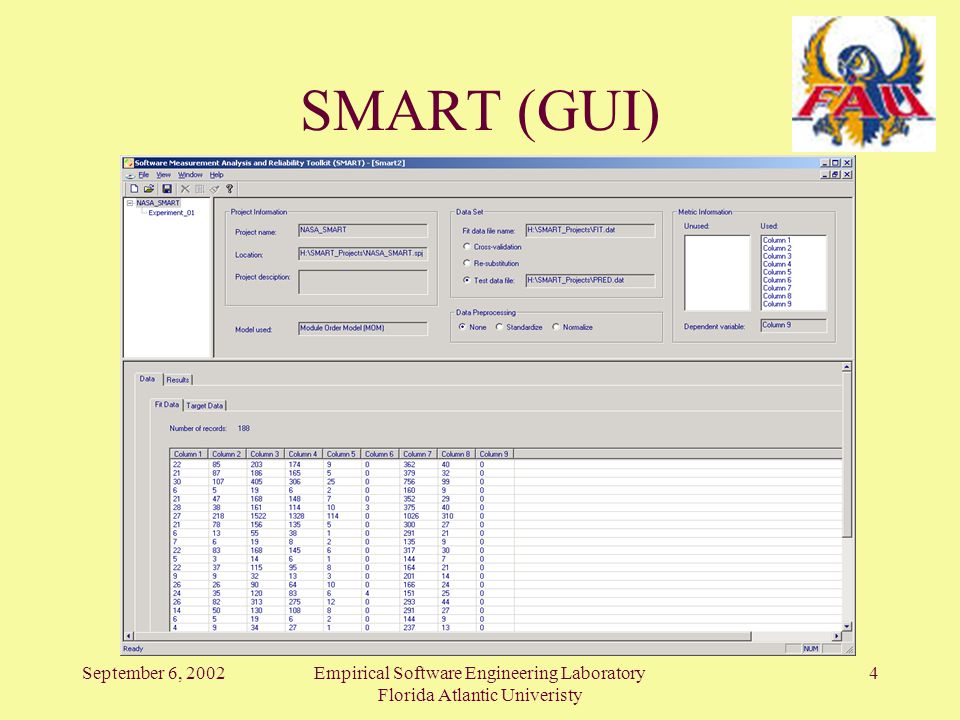Screen dimensions: 960x720
Task: Open the View menu
Action: click(163, 175)
